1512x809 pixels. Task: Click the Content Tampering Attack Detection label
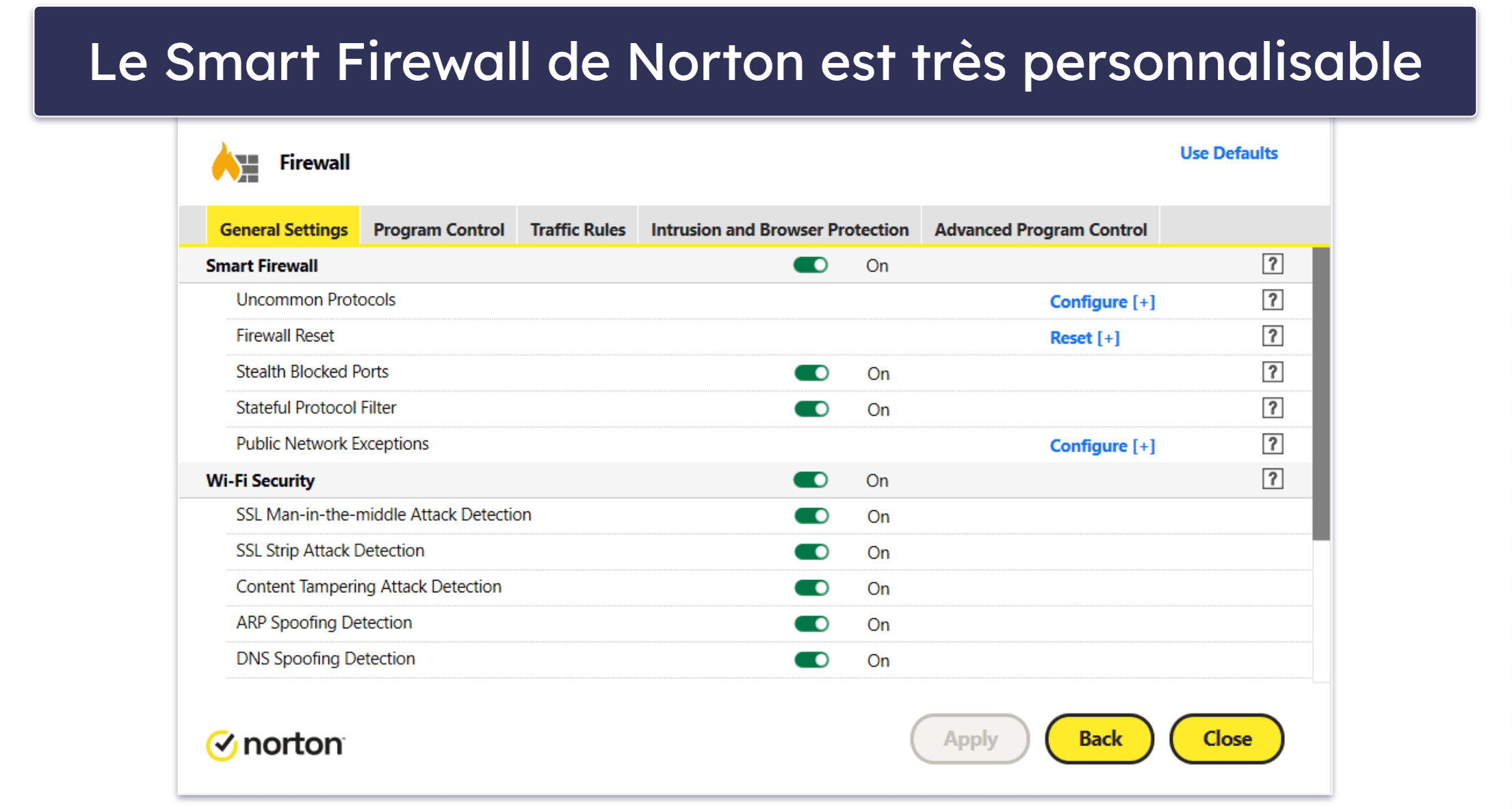click(x=369, y=587)
